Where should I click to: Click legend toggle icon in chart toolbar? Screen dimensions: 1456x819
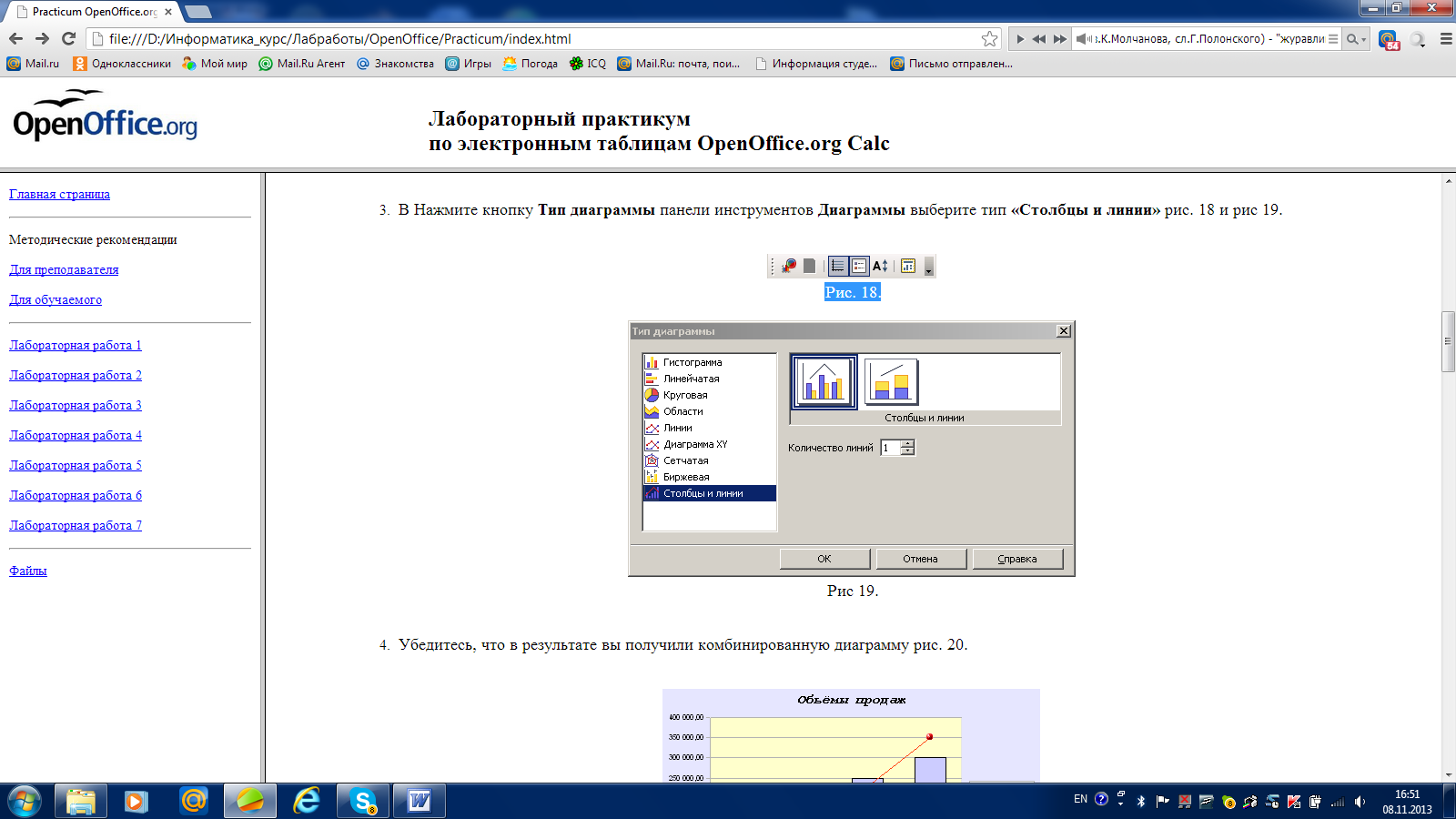tap(859, 266)
